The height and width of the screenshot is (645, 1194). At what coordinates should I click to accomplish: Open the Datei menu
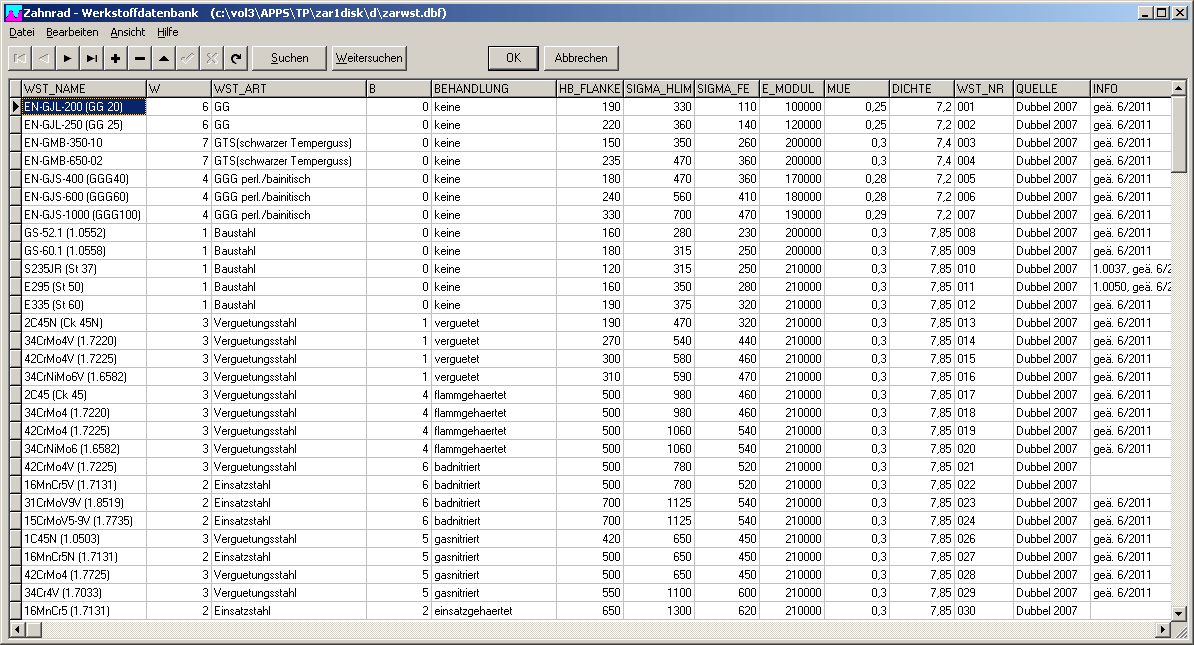coord(21,32)
